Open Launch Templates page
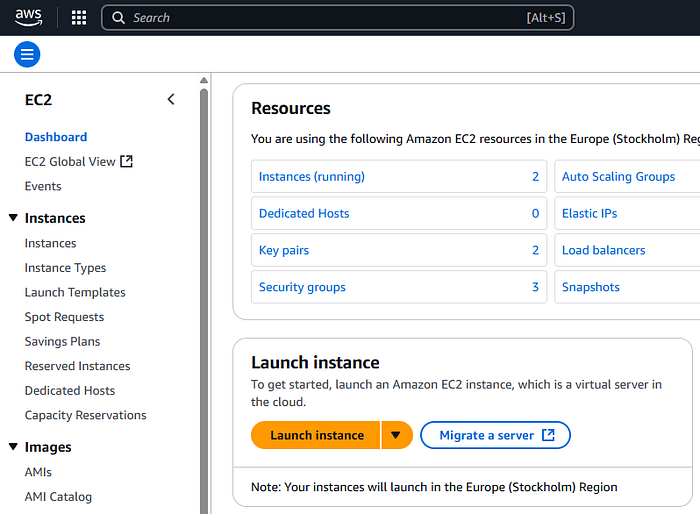Viewport: 700px width, 514px height. [75, 293]
